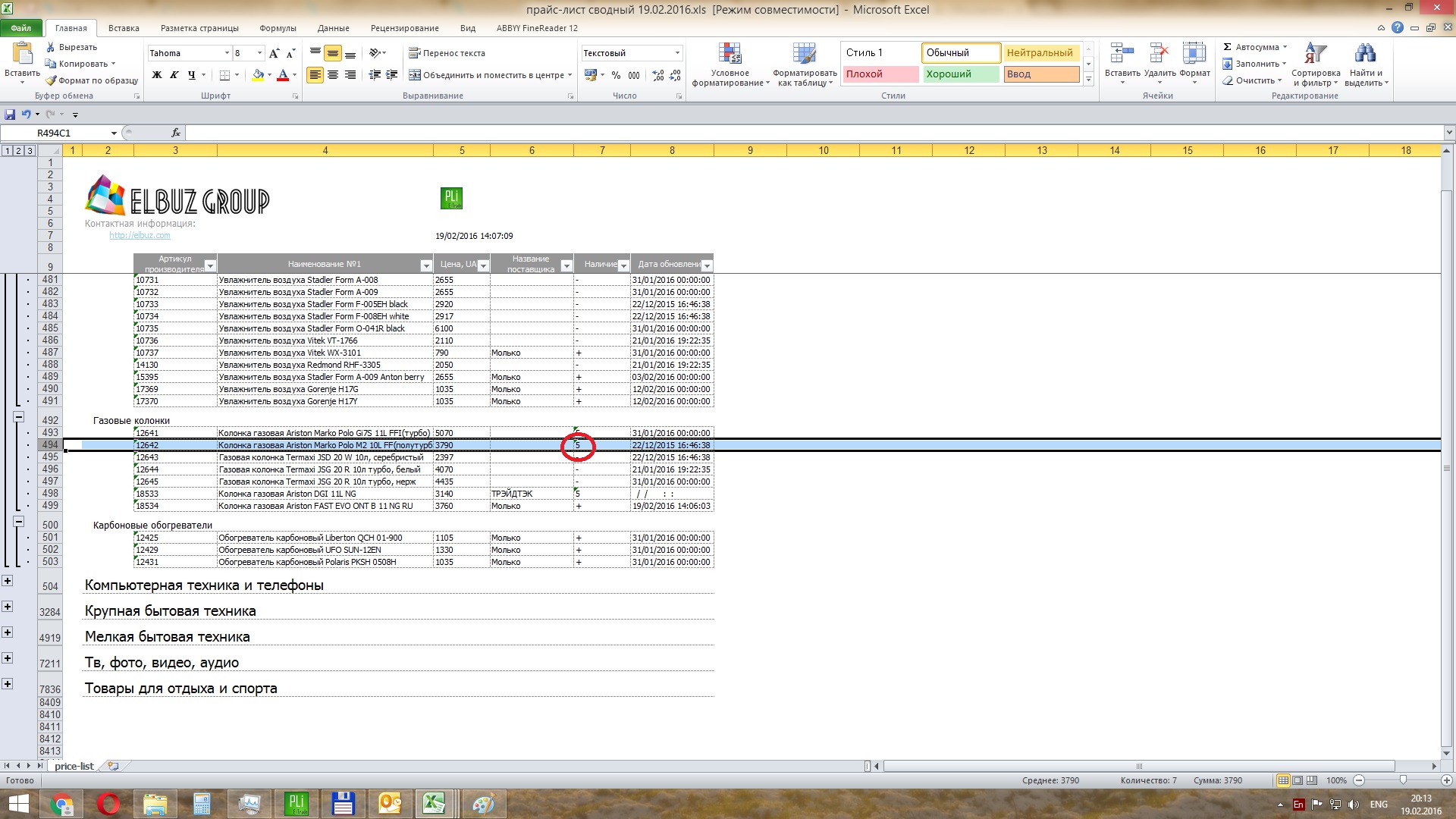Apply red font color button
The height and width of the screenshot is (819, 1456).
(x=283, y=75)
